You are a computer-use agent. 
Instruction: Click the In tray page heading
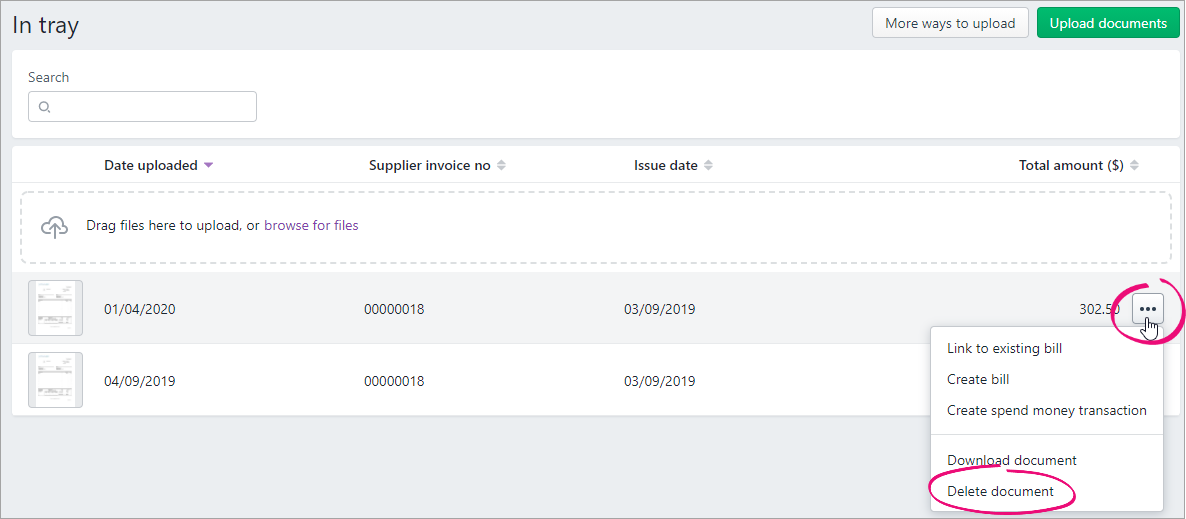(x=45, y=25)
